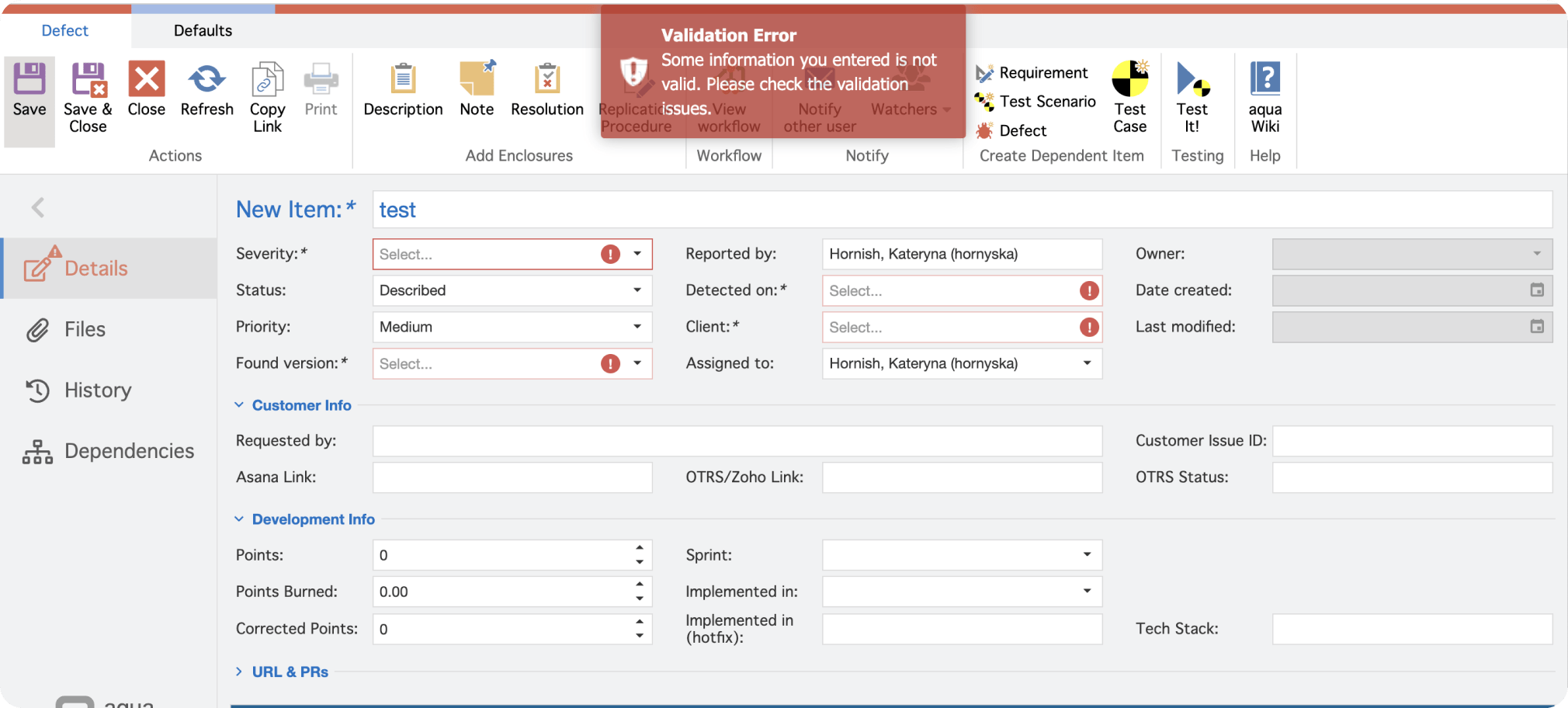Collapse the Development Info section
Viewport: 1568px width, 708px height.
pos(239,519)
